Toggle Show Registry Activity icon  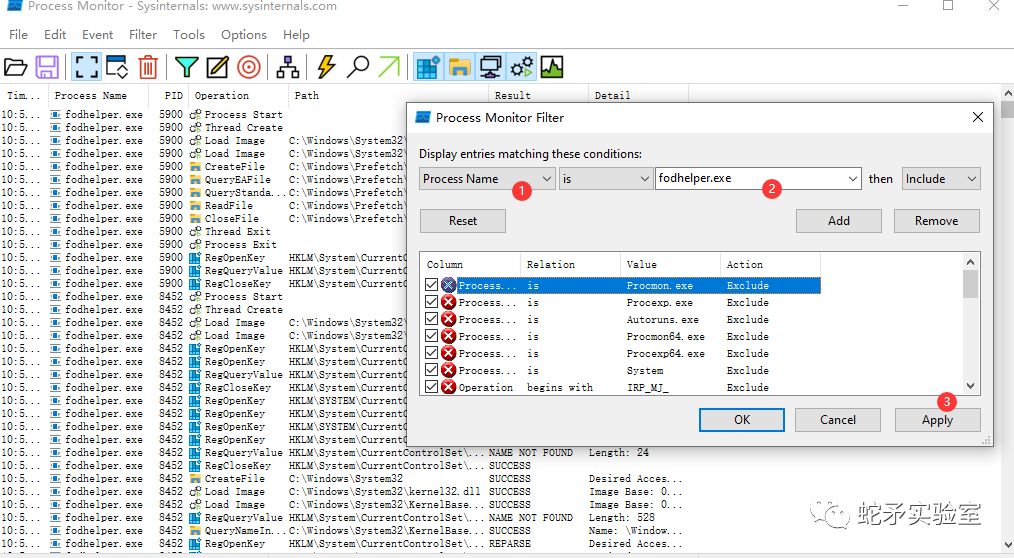tap(428, 67)
